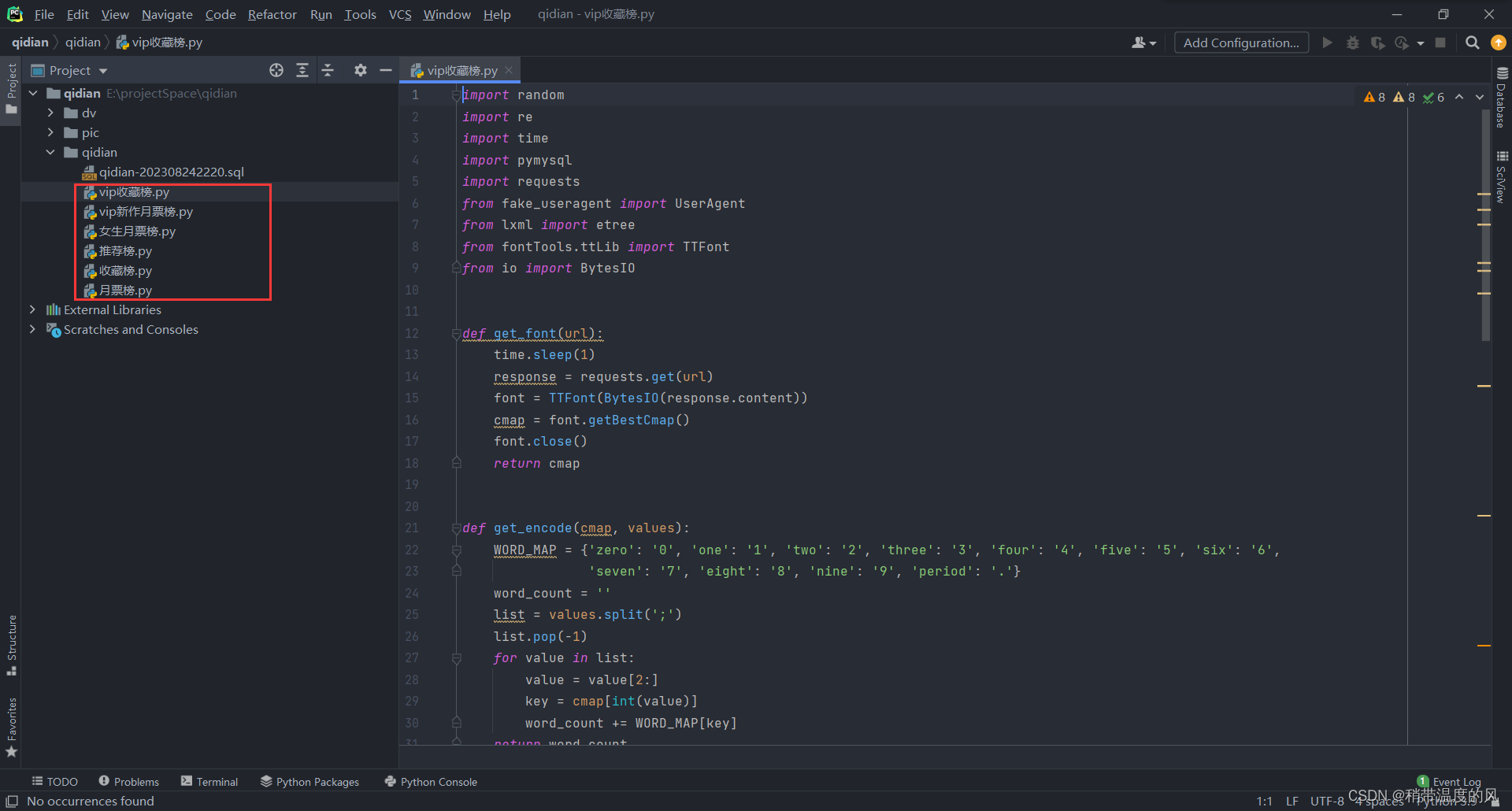This screenshot has width=1512, height=811.
Task: Expand Scratches and Consoles node
Action: [x=32, y=329]
